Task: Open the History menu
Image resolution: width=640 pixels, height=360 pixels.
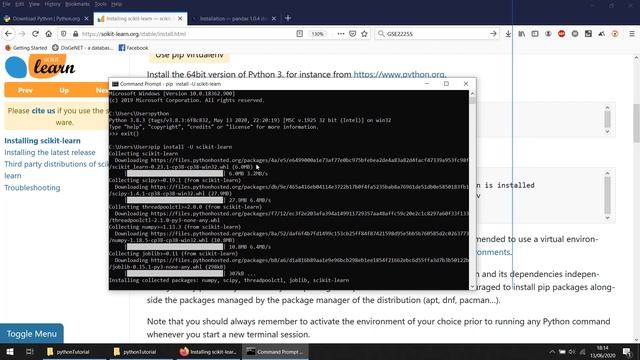Action: click(52, 4)
